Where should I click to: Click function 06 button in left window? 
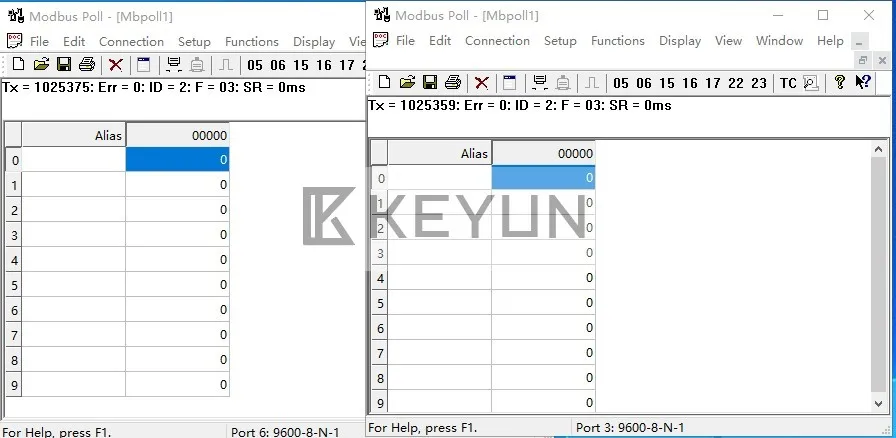coord(278,65)
